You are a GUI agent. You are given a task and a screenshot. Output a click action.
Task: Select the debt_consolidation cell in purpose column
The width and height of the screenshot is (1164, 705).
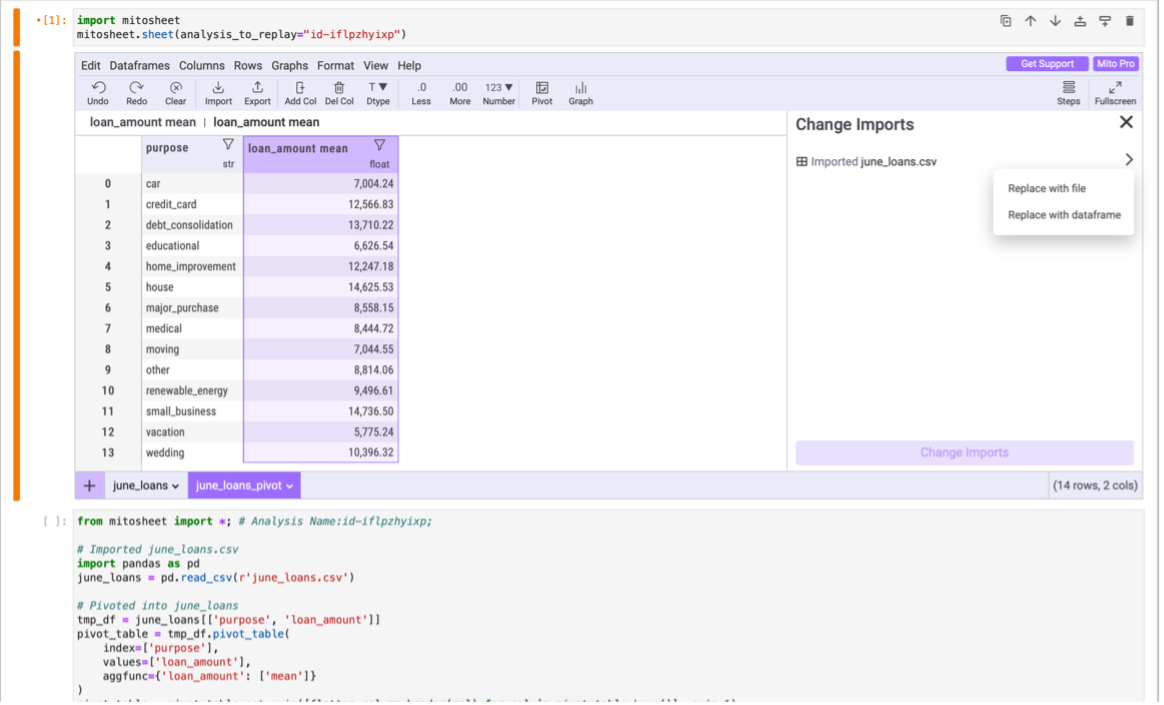[189, 225]
